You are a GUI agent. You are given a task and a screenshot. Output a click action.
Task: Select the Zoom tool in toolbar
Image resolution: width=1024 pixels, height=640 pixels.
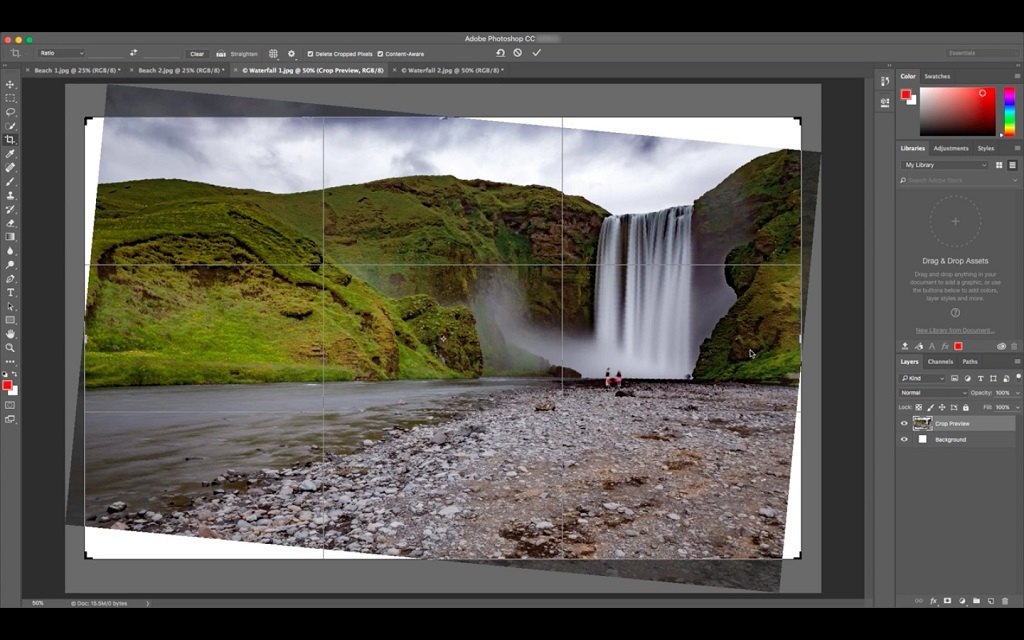pyautogui.click(x=10, y=347)
